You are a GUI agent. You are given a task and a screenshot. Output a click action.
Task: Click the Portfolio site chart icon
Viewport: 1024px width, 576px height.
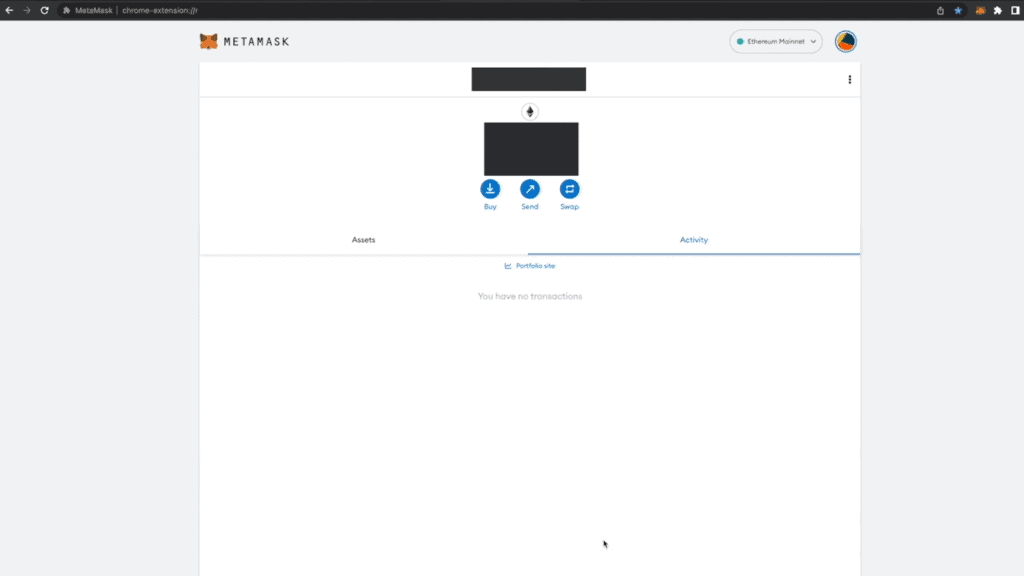tap(507, 265)
